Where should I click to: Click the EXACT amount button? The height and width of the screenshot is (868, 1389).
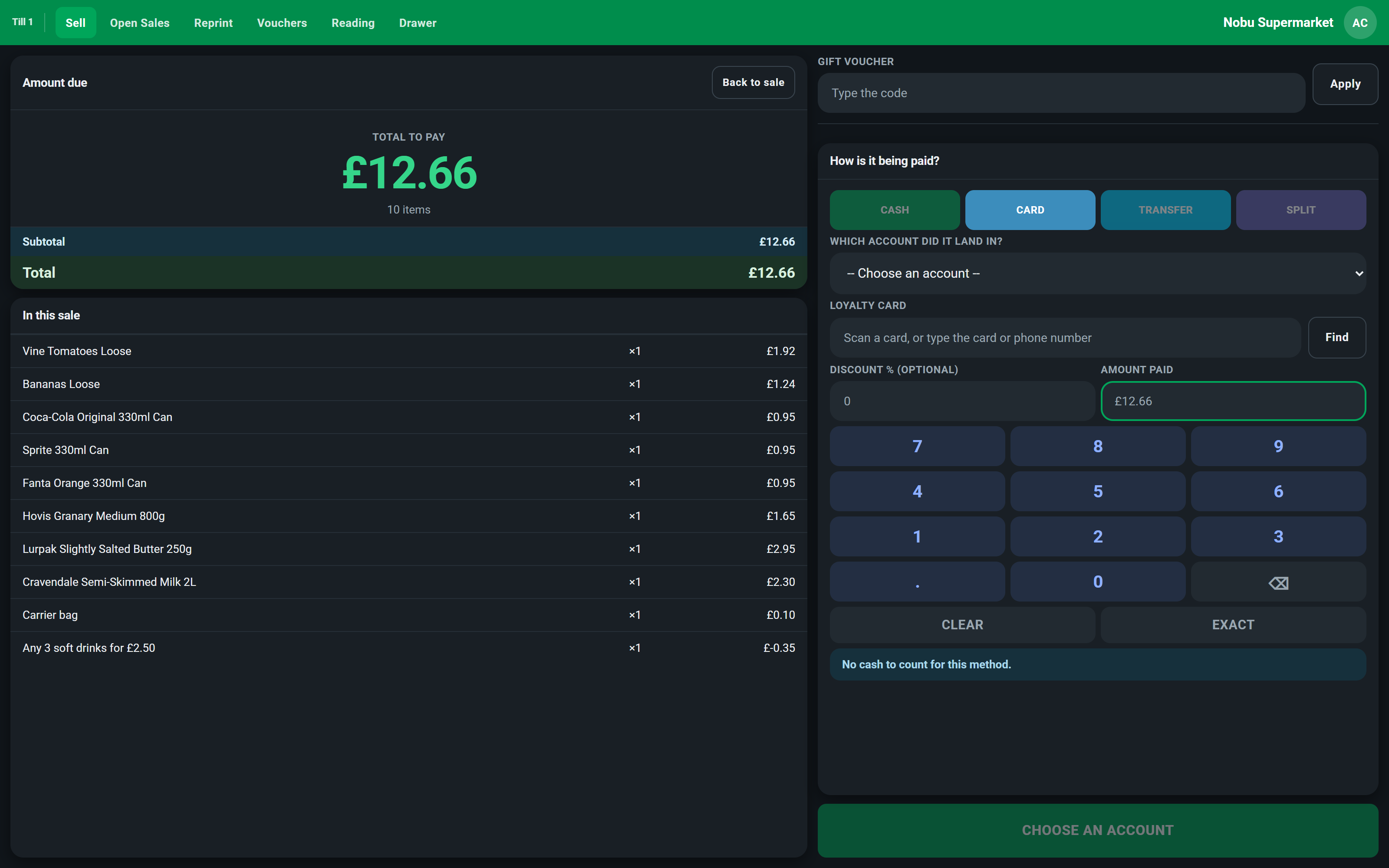click(x=1233, y=624)
